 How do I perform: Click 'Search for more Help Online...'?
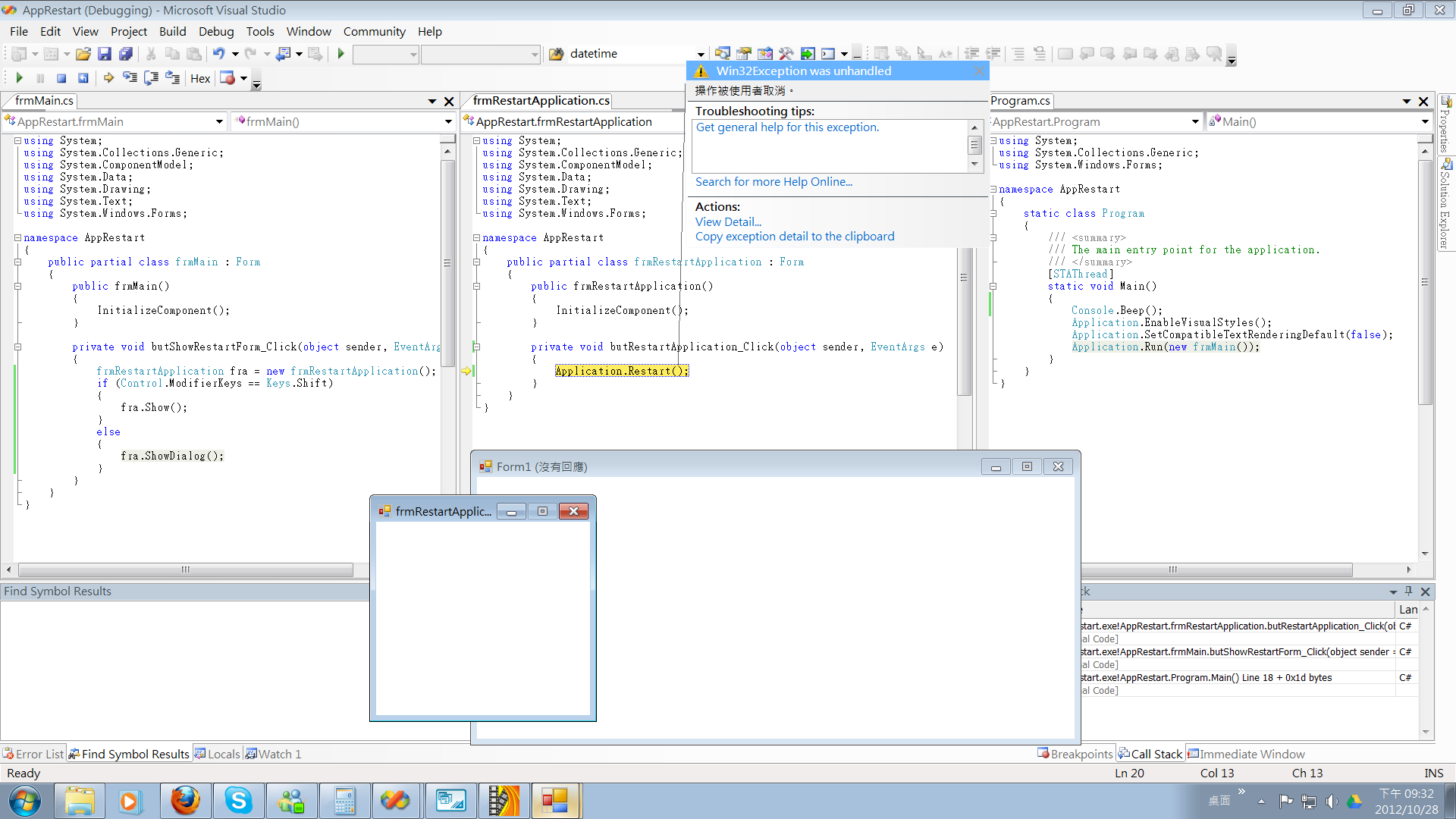coord(773,182)
